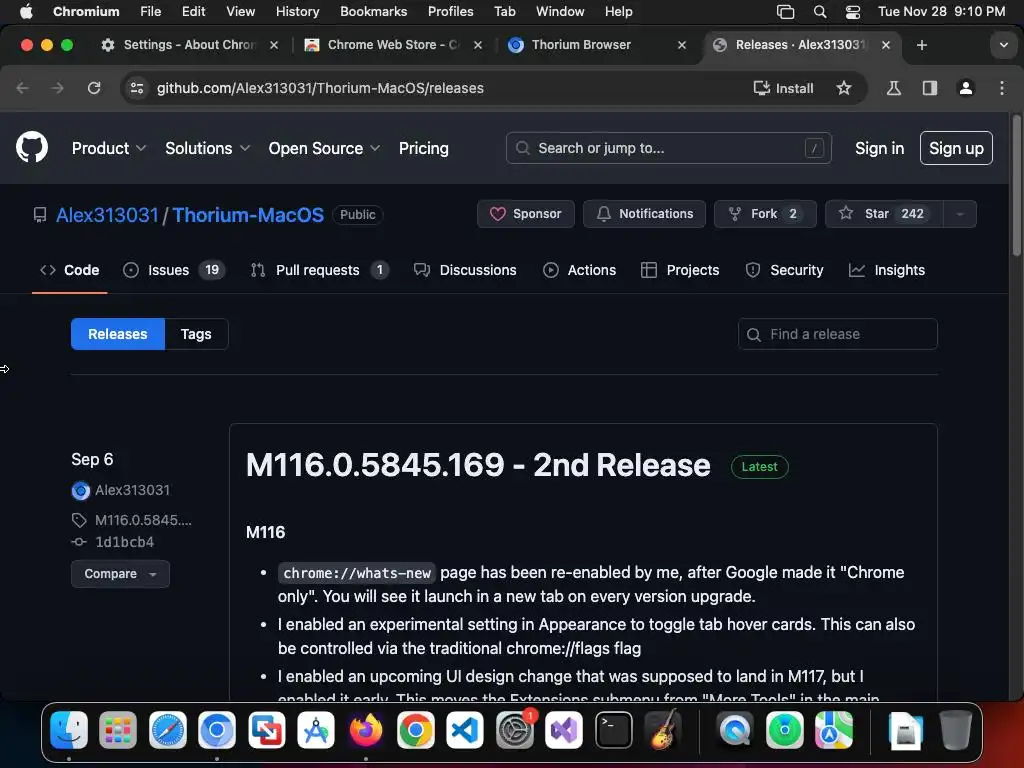1024x768 pixels.
Task: Open the 1d1bcb4 commit link
Action: [x=124, y=542]
